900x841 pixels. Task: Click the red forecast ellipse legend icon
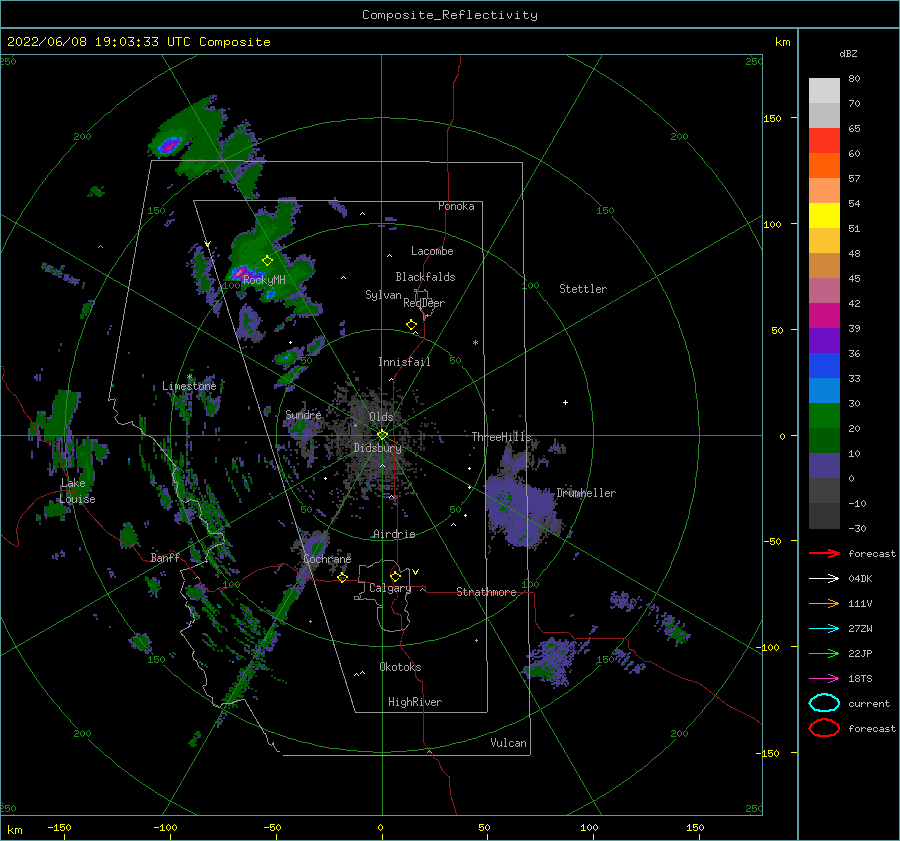(824, 728)
